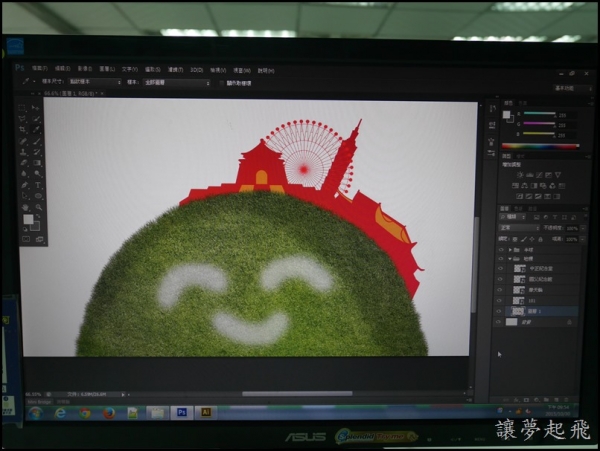Open the 不透明度 opacity slider arrow
Screen dimensions: 600x451
[583, 228]
